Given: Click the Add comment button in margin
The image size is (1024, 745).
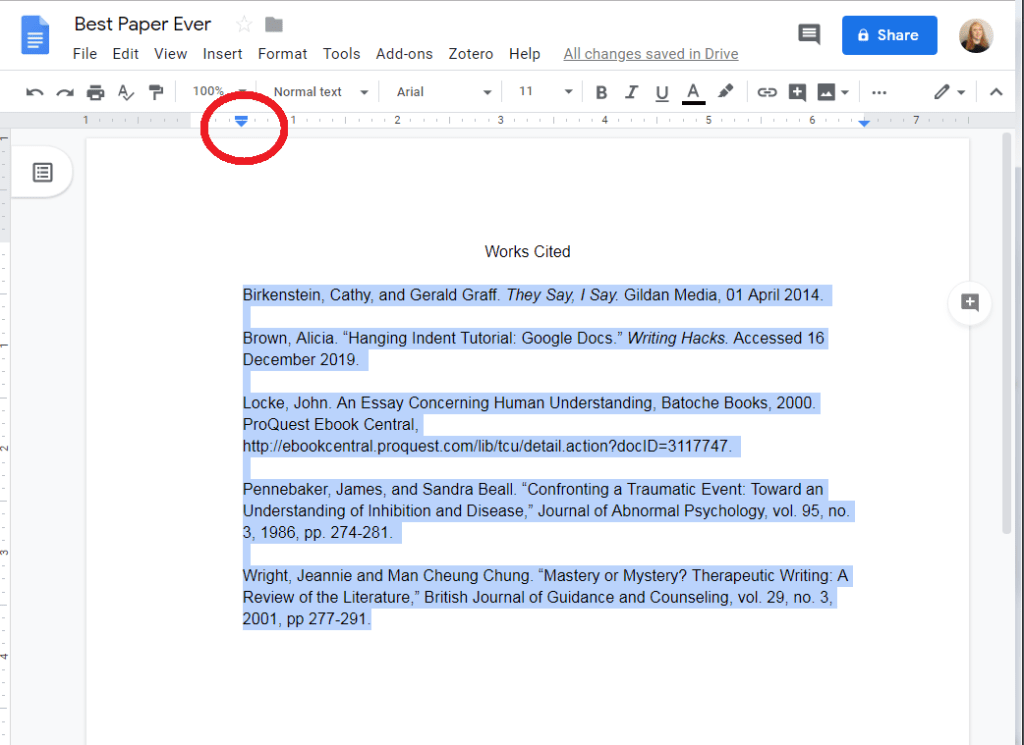Looking at the screenshot, I should pyautogui.click(x=969, y=302).
